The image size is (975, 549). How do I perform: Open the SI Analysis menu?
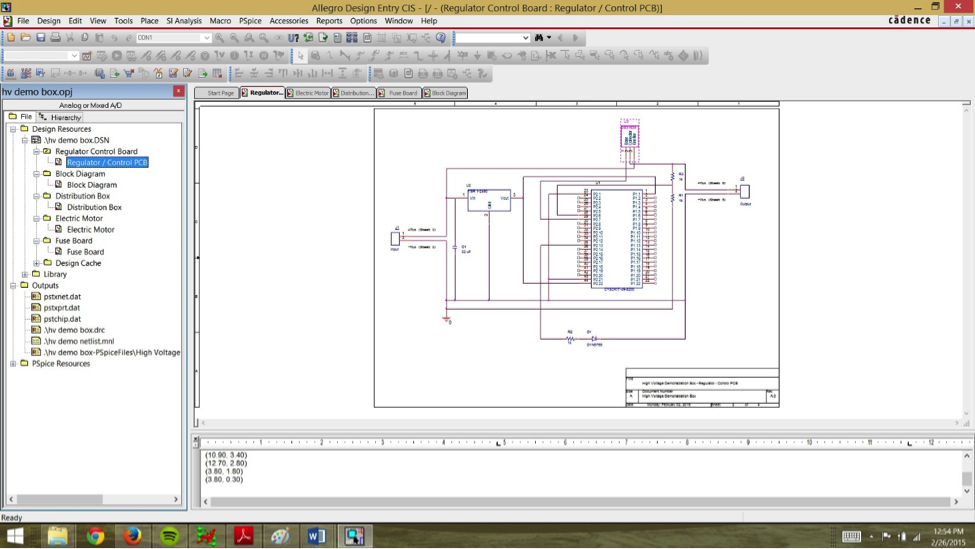(184, 21)
